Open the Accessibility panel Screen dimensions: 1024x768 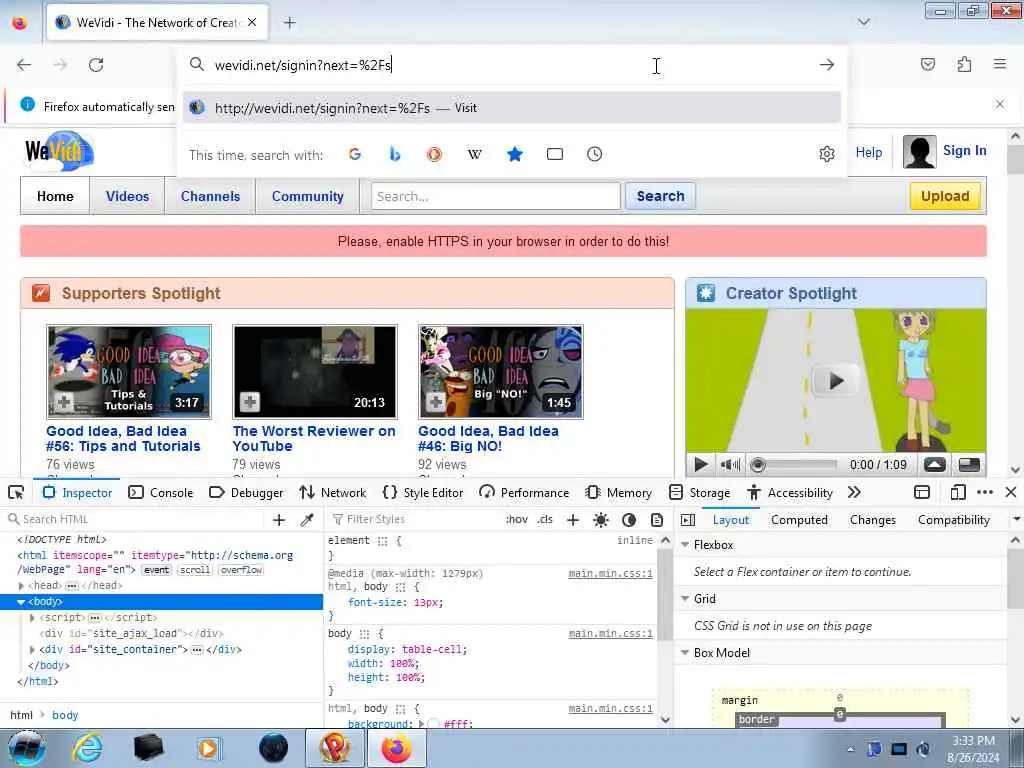(x=790, y=492)
